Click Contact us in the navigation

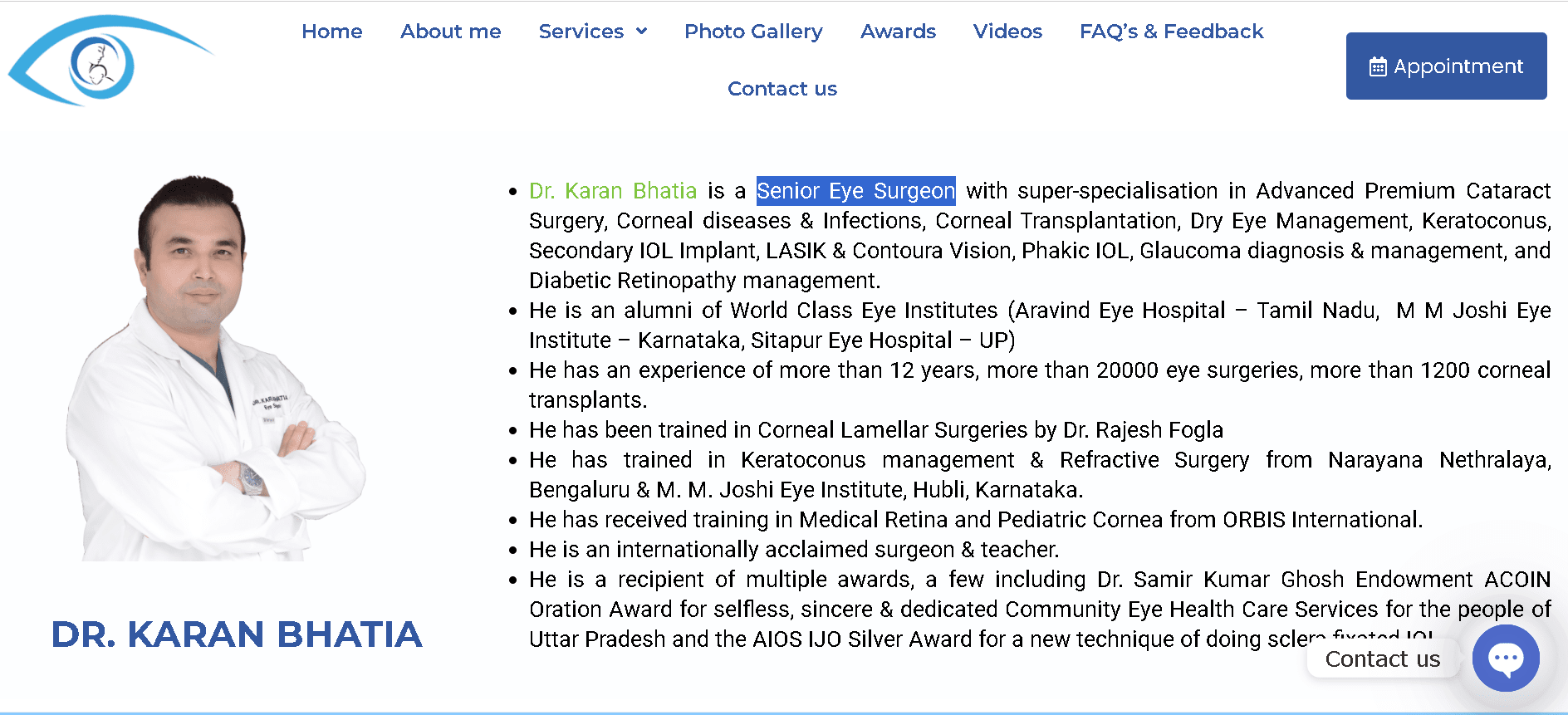pos(782,89)
